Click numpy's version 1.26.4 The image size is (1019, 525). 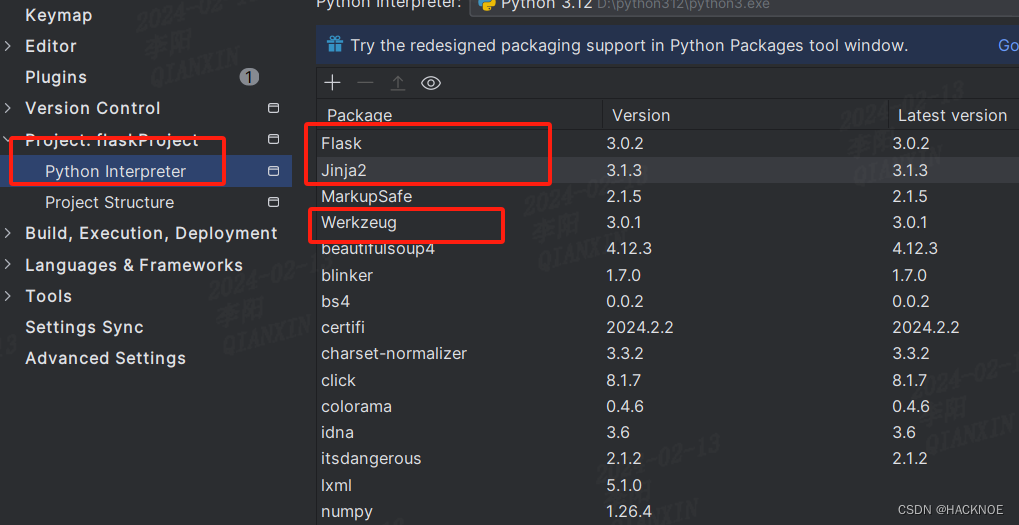pos(629,511)
